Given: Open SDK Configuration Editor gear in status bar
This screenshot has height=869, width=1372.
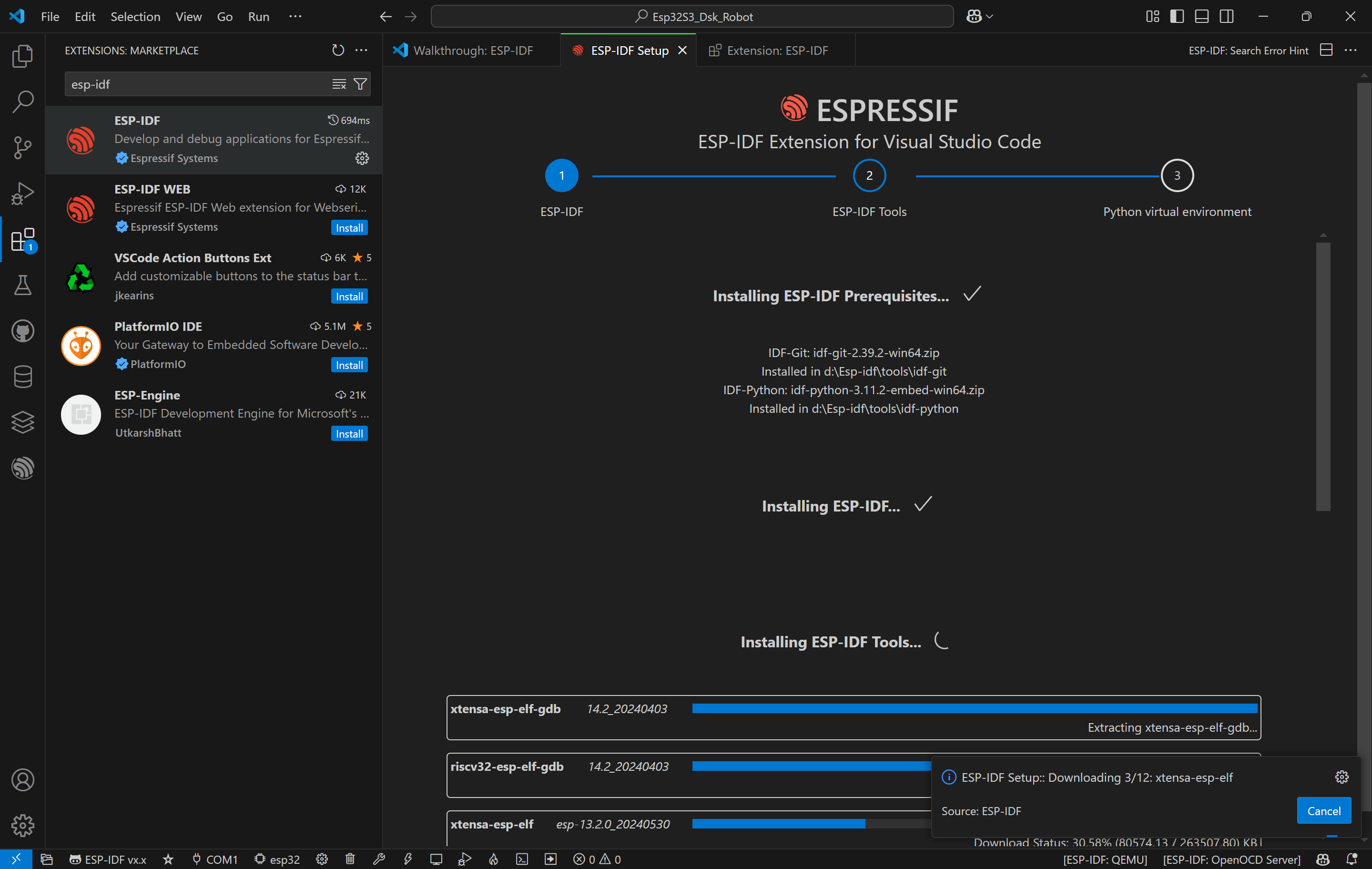Looking at the screenshot, I should (322, 859).
